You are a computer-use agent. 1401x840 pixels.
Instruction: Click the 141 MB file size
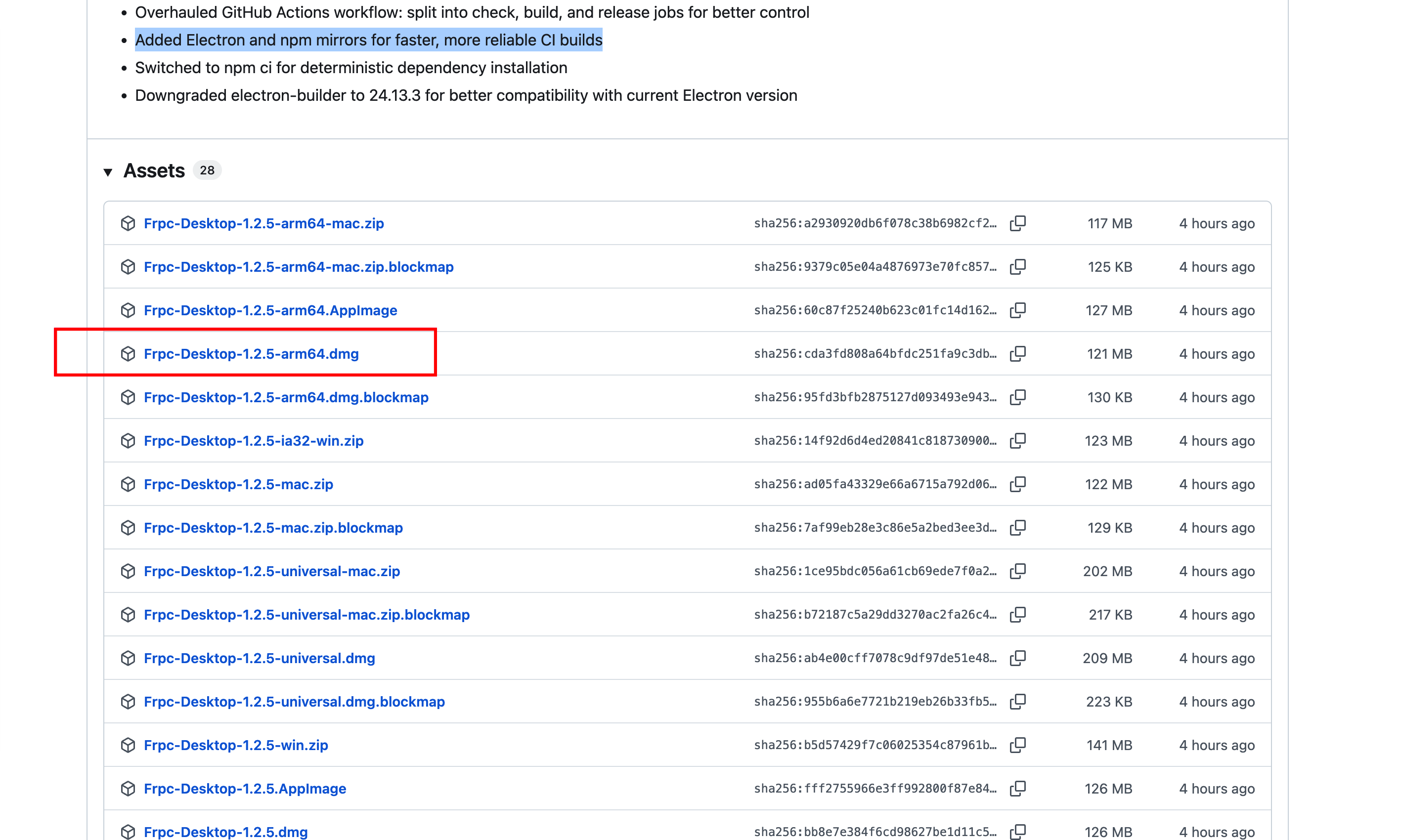coord(1109,746)
